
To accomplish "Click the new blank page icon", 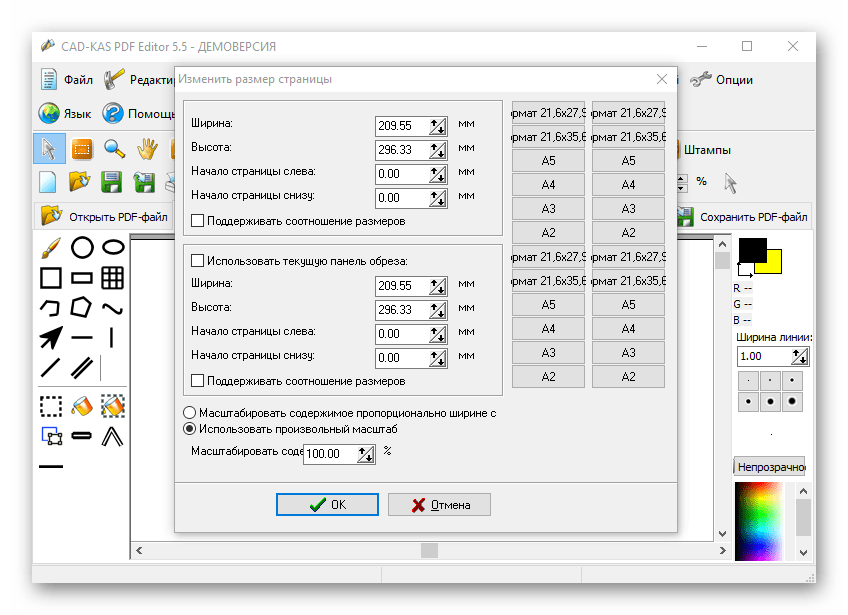I will click(48, 182).
